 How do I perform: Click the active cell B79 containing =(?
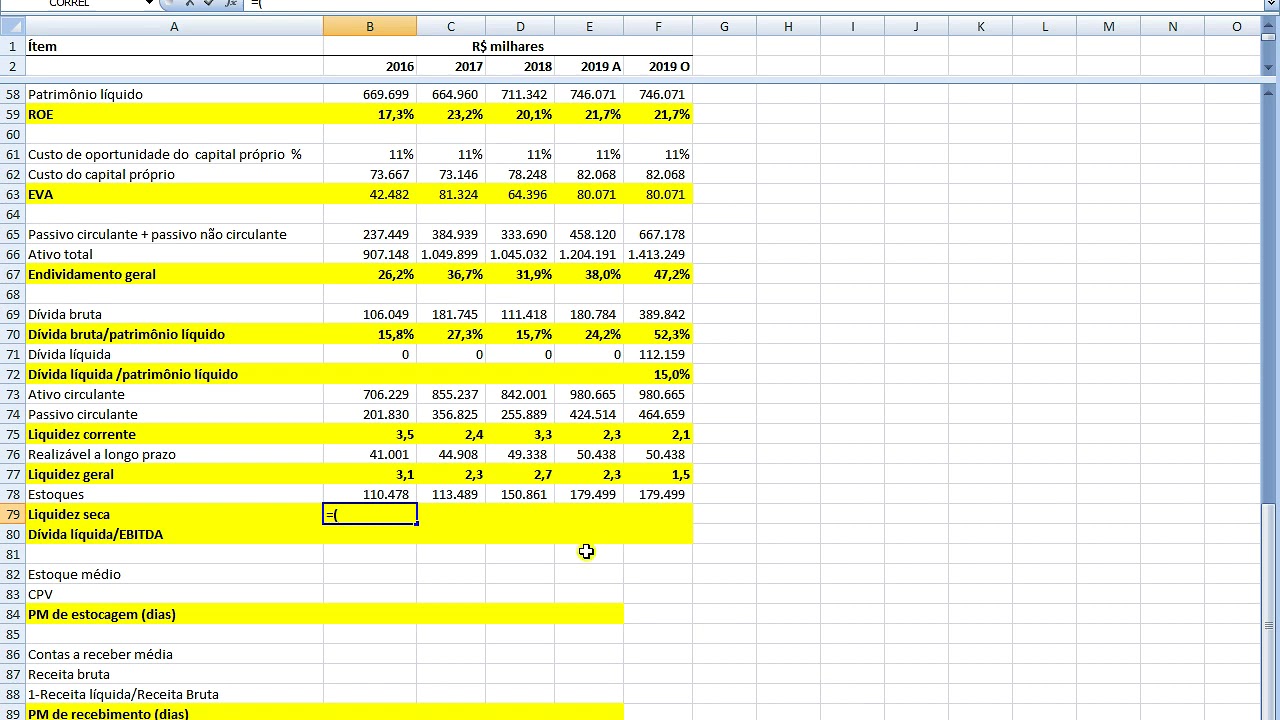tap(370, 514)
